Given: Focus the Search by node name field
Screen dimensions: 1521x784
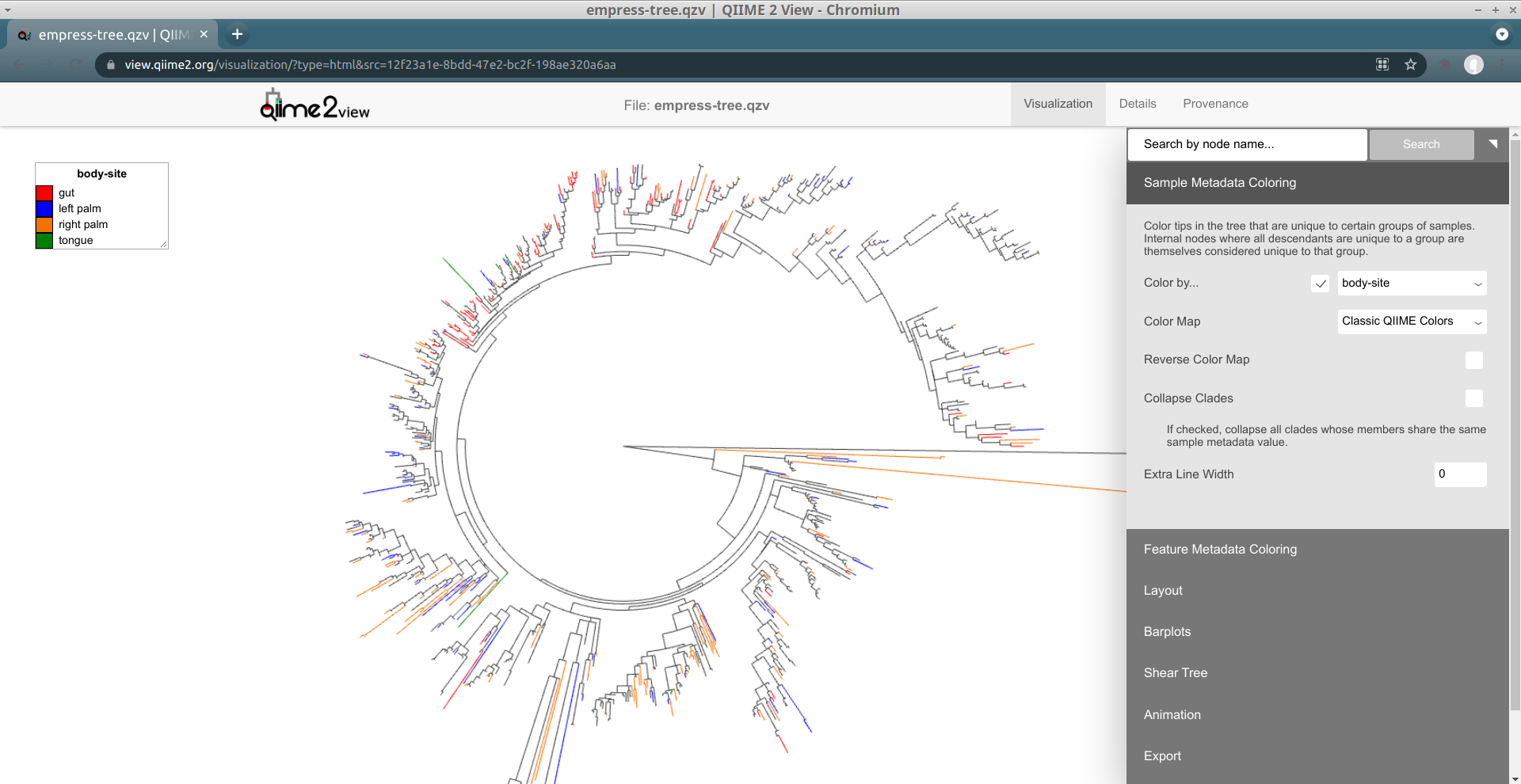Looking at the screenshot, I should [x=1247, y=144].
